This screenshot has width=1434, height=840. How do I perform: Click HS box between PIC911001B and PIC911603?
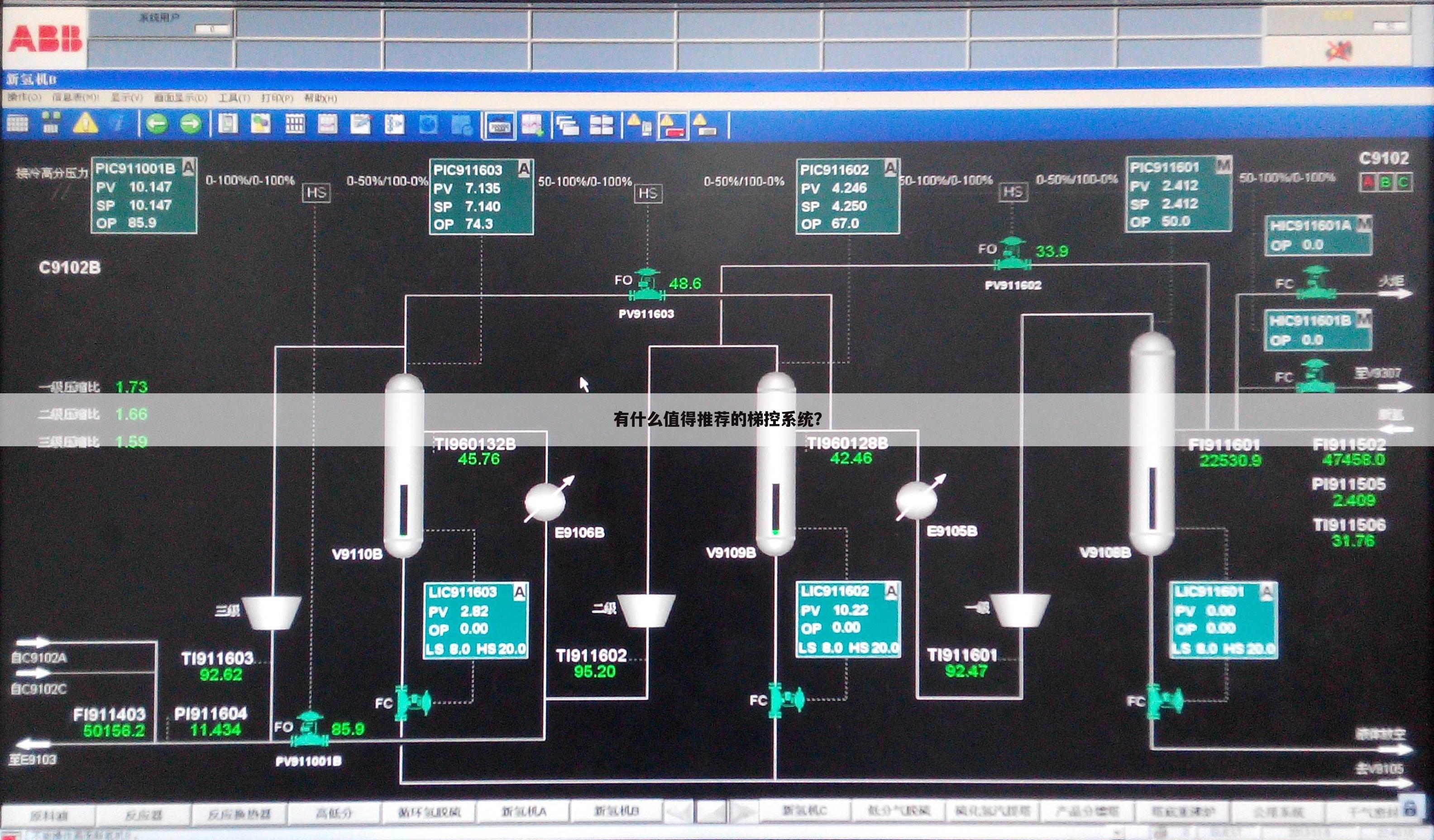pos(316,192)
